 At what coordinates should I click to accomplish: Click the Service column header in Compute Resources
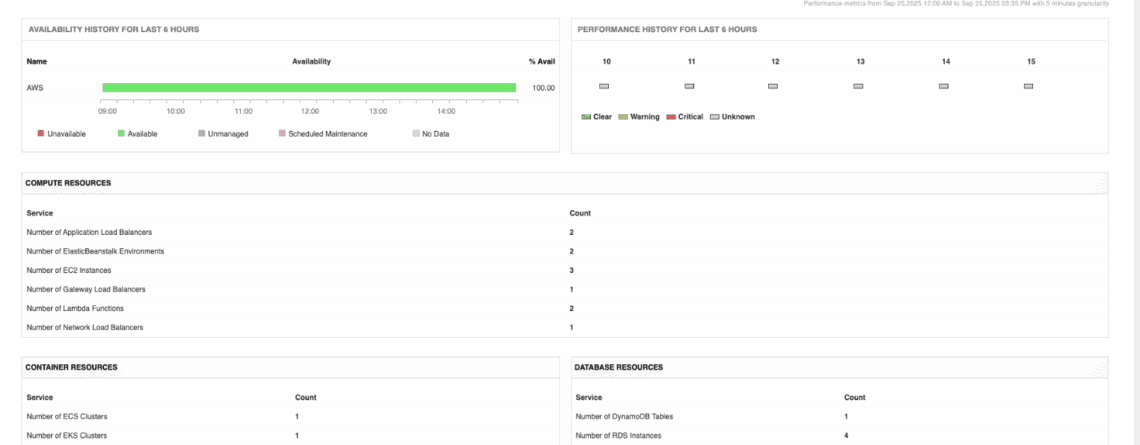[x=39, y=213]
